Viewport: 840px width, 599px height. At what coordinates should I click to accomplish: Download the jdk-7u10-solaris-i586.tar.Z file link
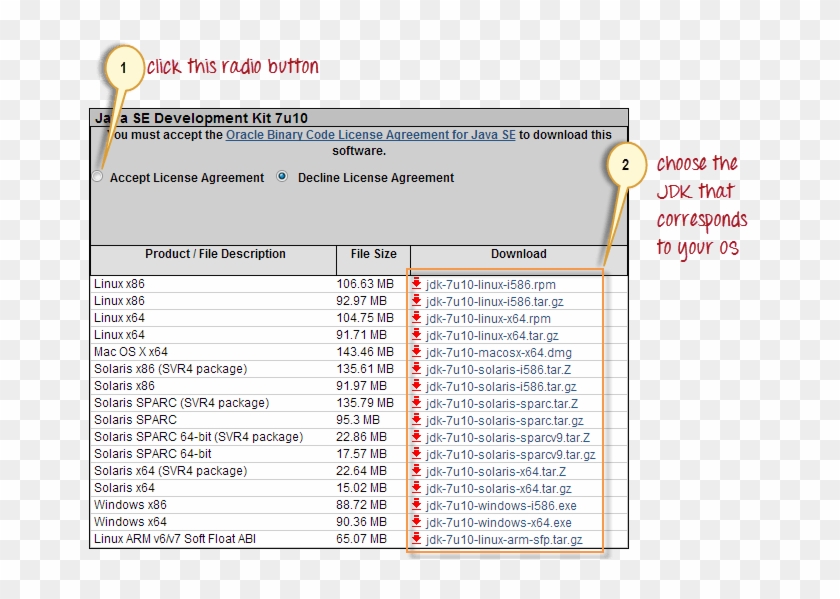click(498, 370)
